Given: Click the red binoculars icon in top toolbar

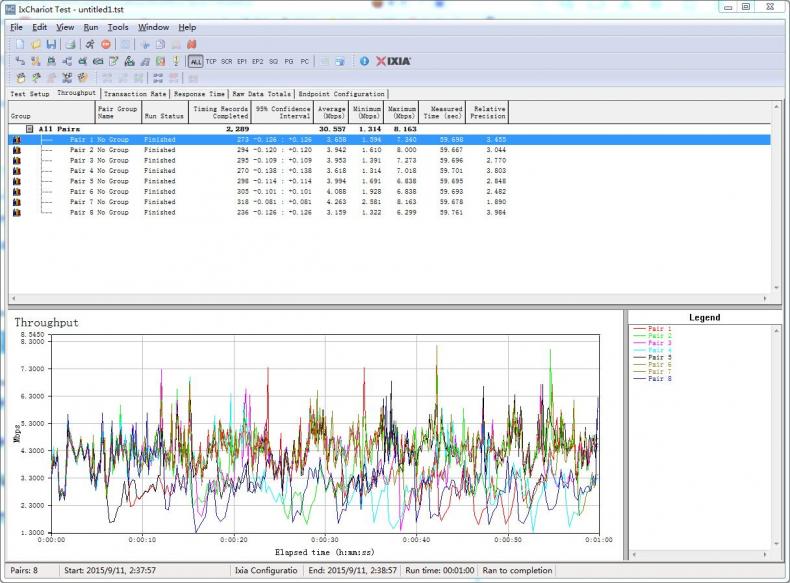Looking at the screenshot, I should point(191,45).
